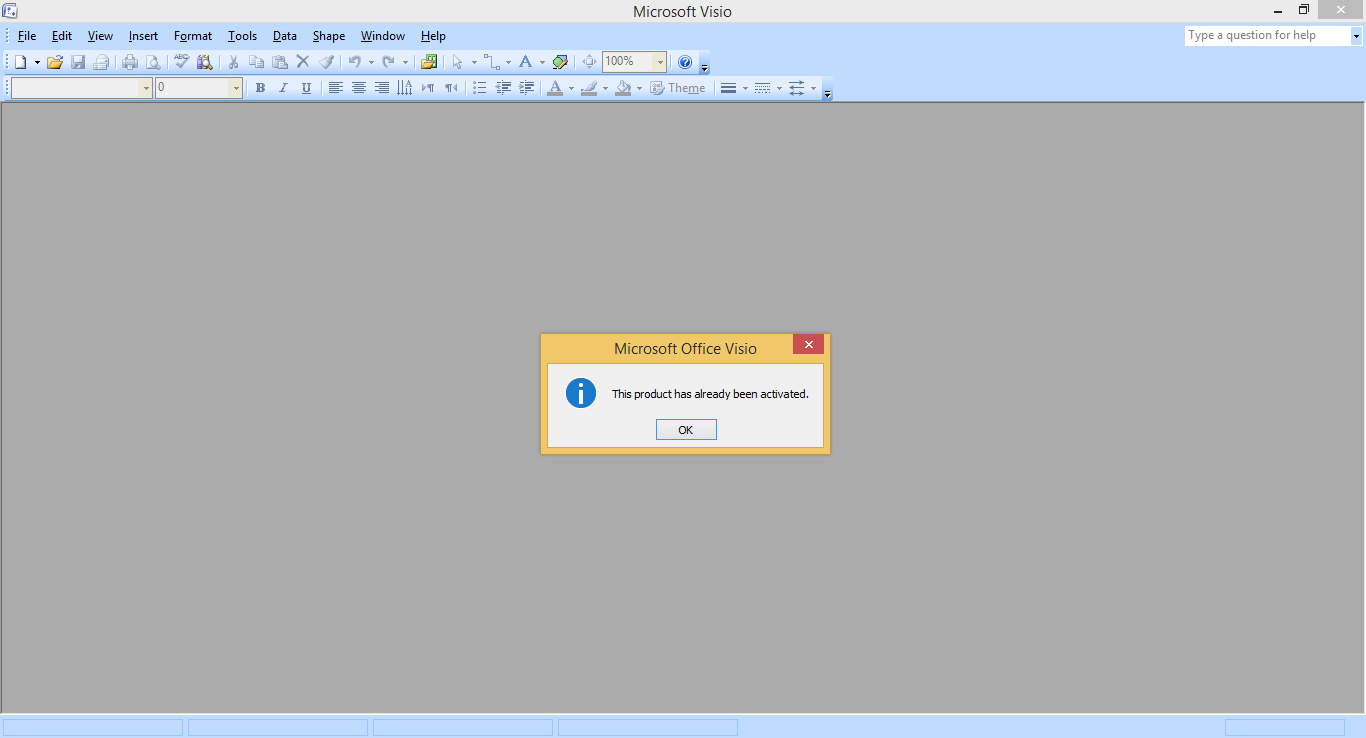The image size is (1366, 738).
Task: Open the Shape menu
Action: [x=329, y=36]
